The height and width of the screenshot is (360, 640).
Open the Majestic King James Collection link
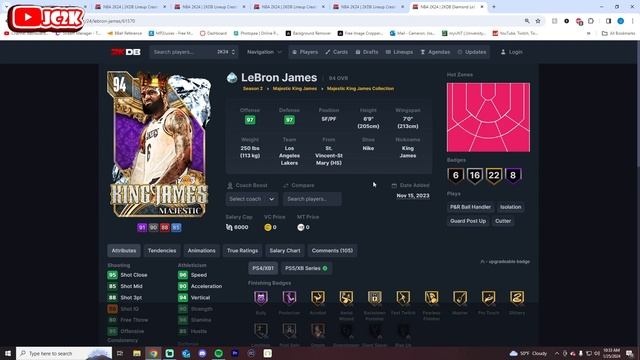point(360,89)
